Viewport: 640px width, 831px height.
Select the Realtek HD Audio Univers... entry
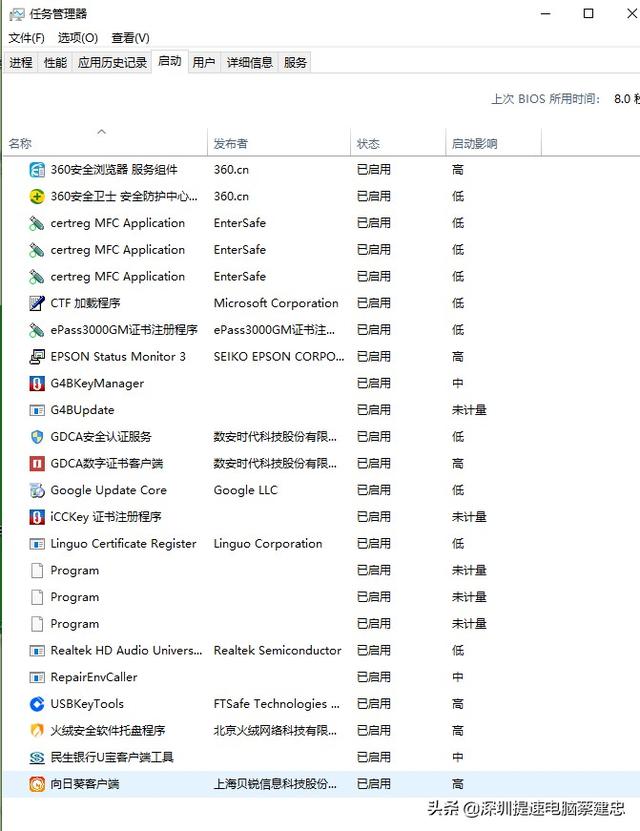(x=321, y=650)
